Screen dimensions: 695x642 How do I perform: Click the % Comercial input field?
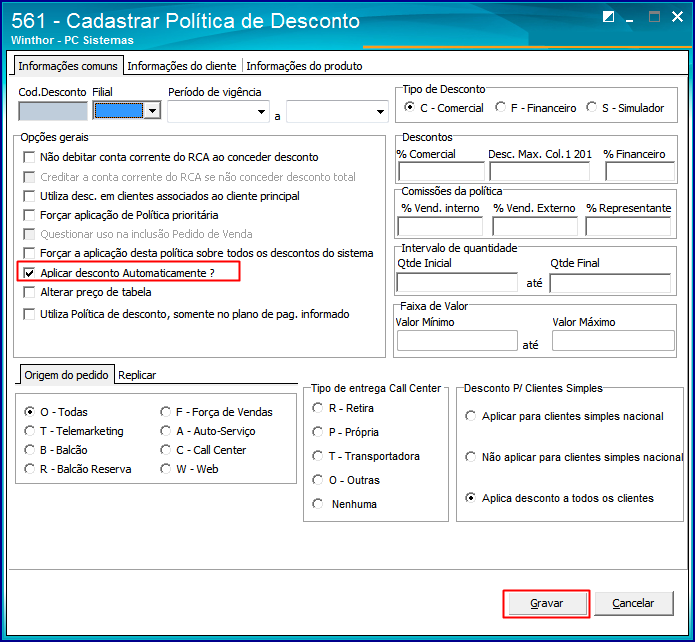click(x=441, y=171)
